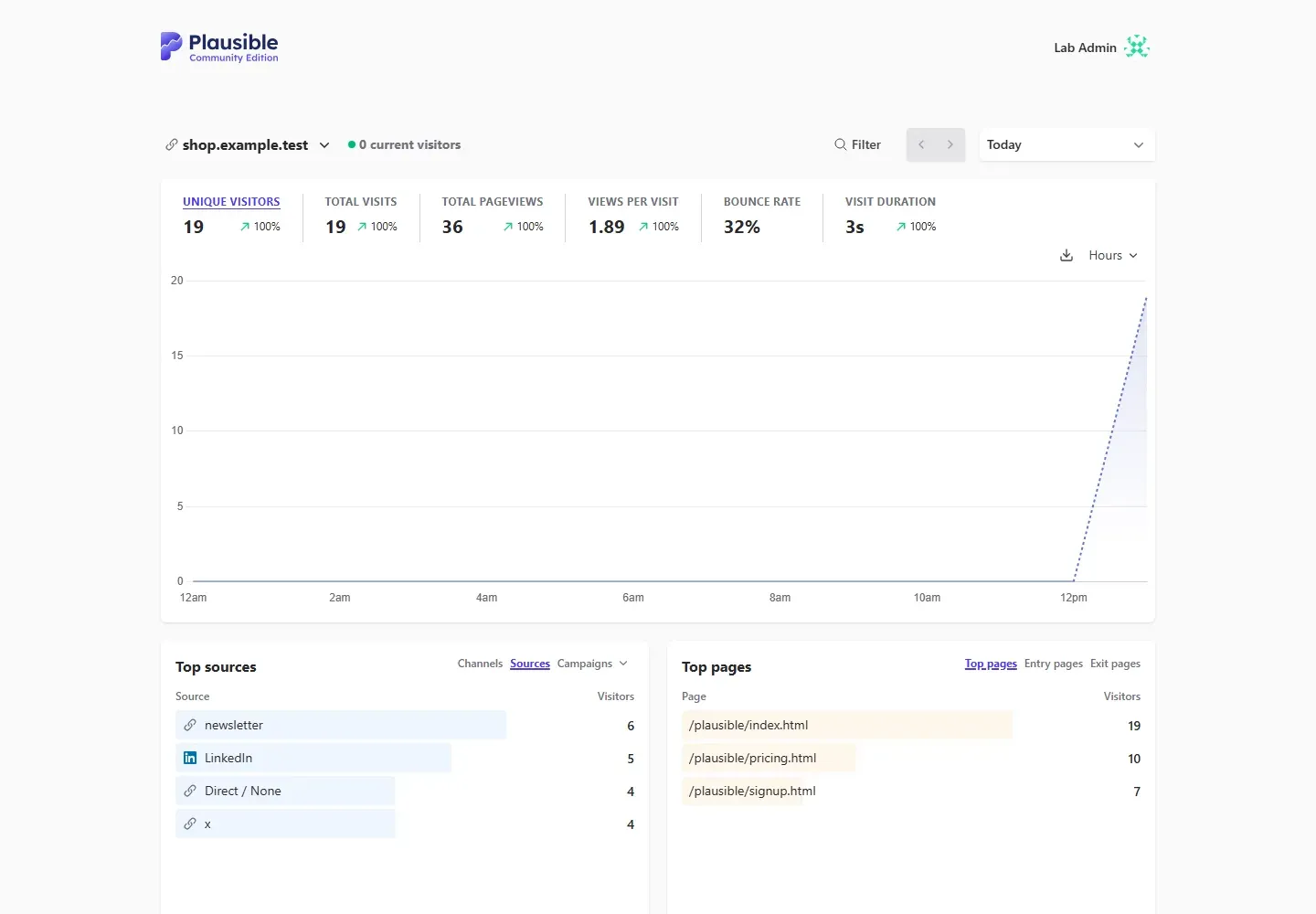Select the Top pages tab
Screen dimensions: 1316x914
pos(991,664)
